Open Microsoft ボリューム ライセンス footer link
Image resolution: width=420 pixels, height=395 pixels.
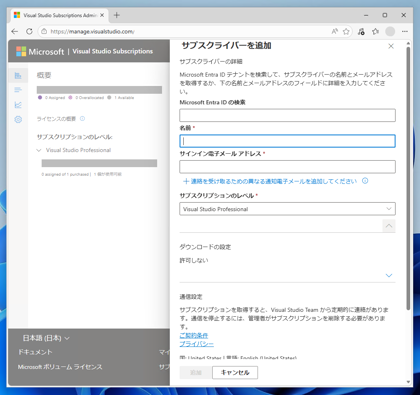coord(60,367)
